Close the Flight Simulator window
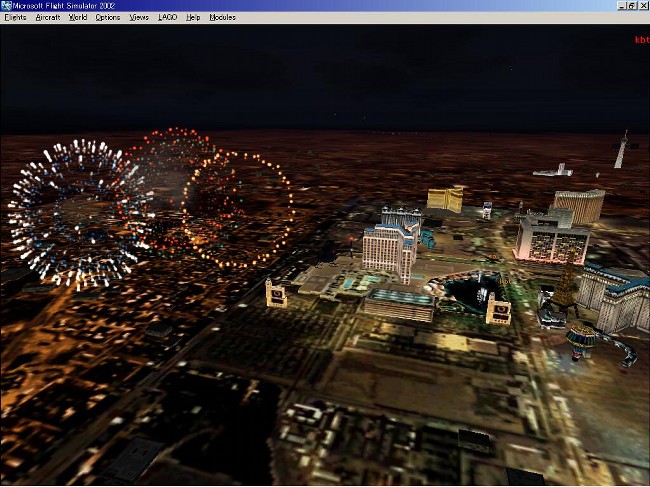 (643, 5)
